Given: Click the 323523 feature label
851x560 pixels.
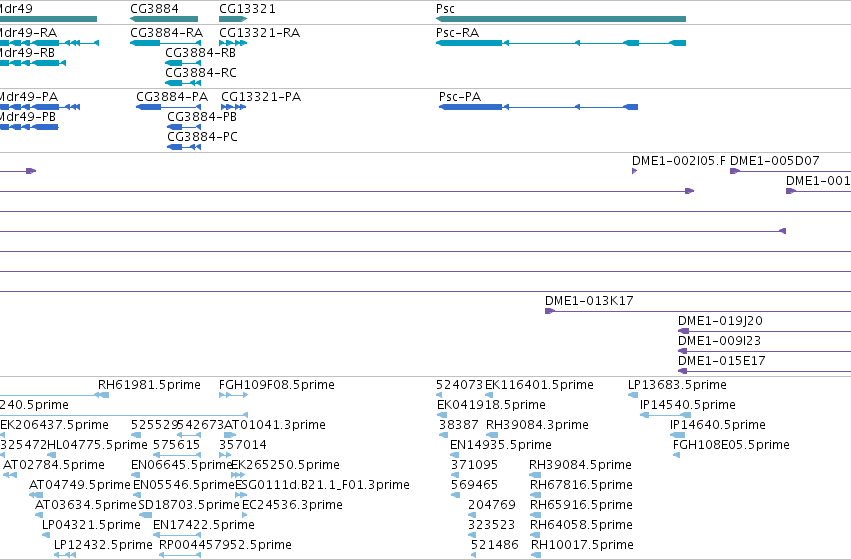Looking at the screenshot, I should 492,525.
